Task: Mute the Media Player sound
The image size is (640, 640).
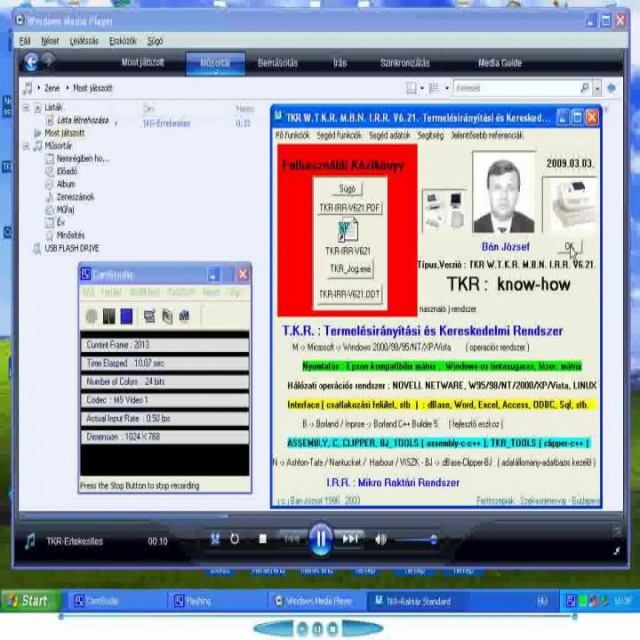Action: 380,540
